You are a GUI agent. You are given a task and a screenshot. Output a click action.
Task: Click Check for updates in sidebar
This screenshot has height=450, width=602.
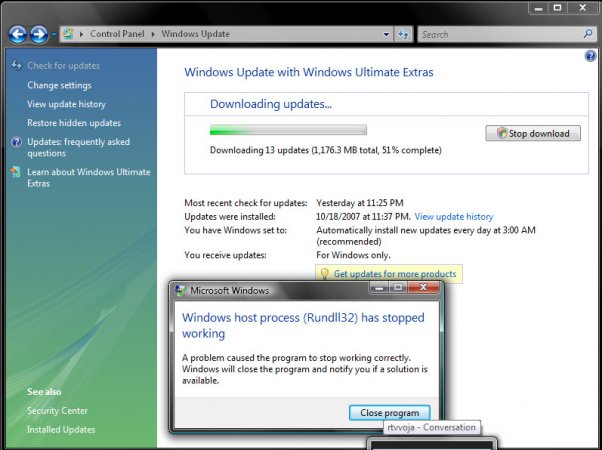(x=63, y=66)
